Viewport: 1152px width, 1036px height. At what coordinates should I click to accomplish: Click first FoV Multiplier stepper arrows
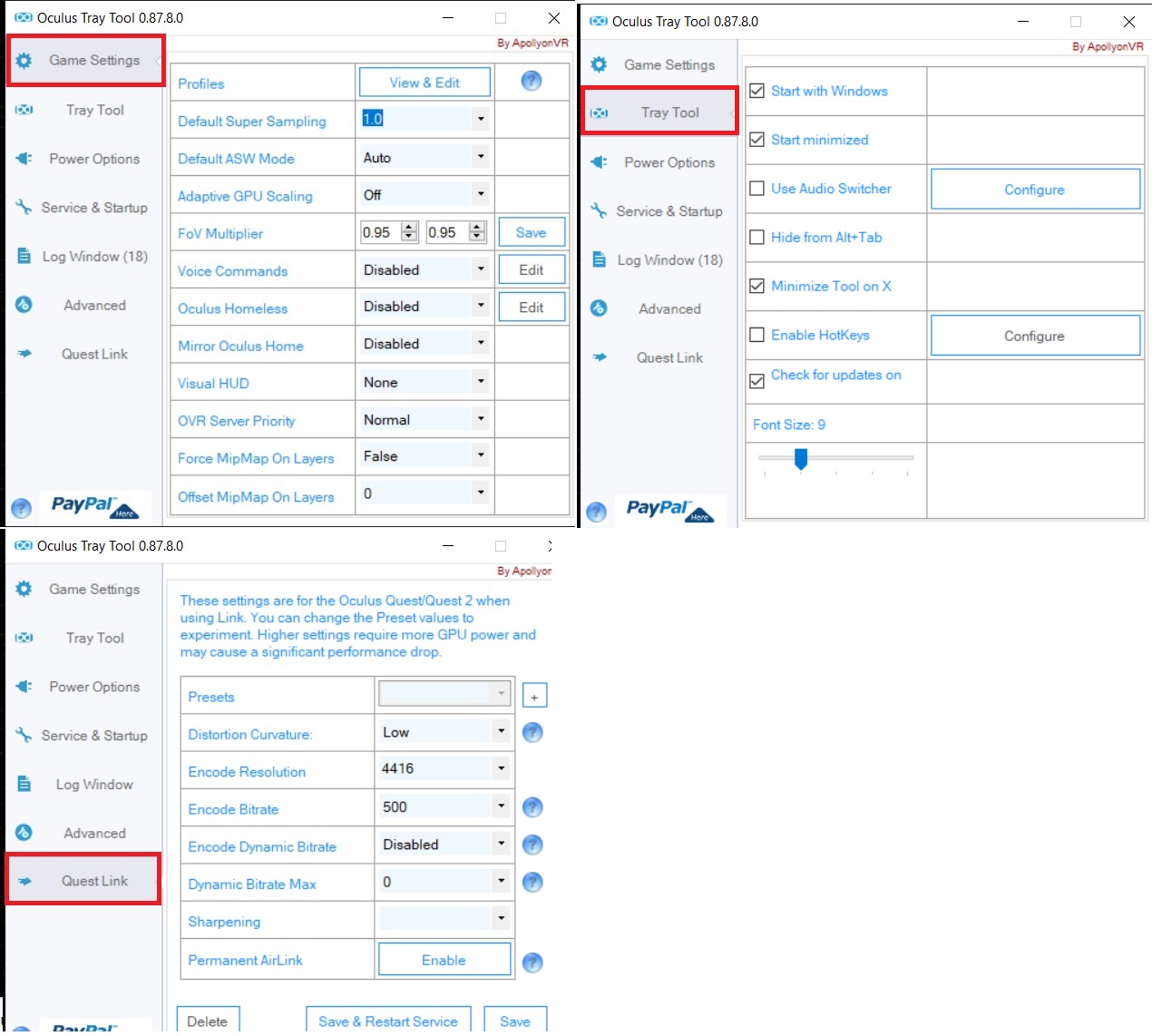click(x=410, y=232)
